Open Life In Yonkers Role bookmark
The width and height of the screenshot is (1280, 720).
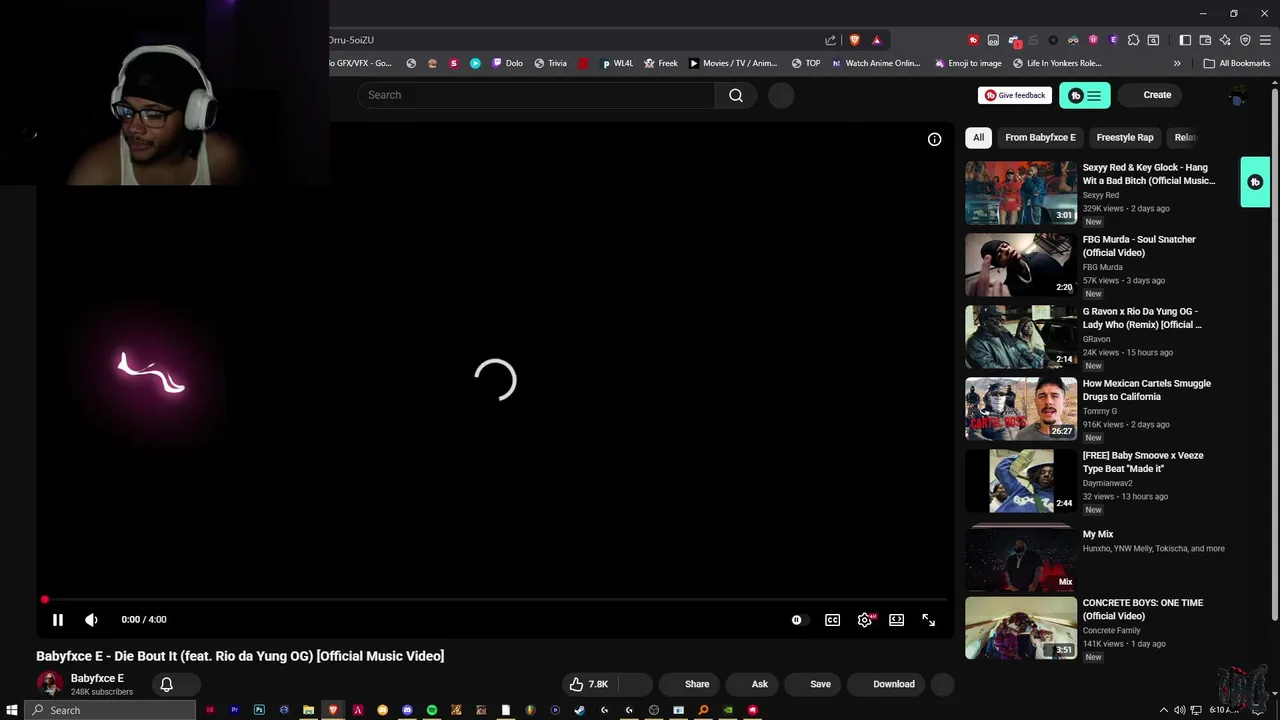pos(1057,63)
